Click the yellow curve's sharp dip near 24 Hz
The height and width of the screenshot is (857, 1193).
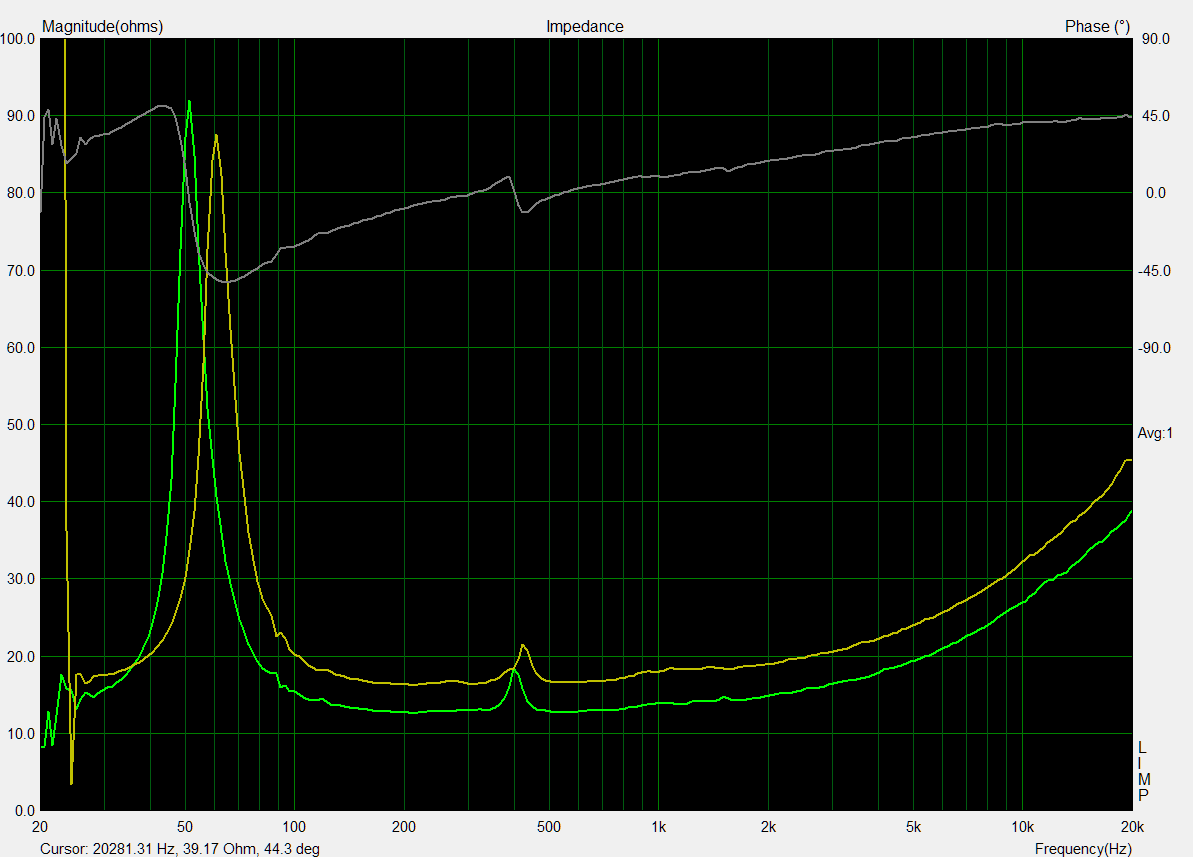pyautogui.click(x=71, y=783)
